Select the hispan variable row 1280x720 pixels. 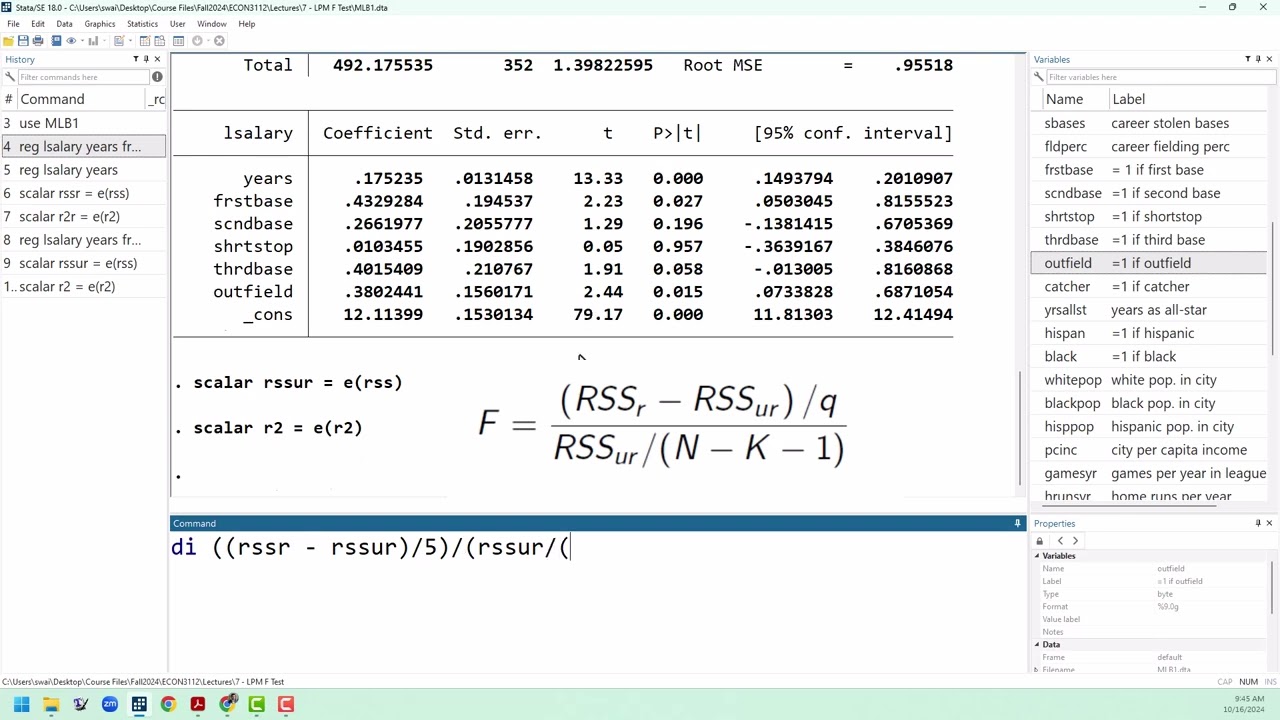[1148, 333]
